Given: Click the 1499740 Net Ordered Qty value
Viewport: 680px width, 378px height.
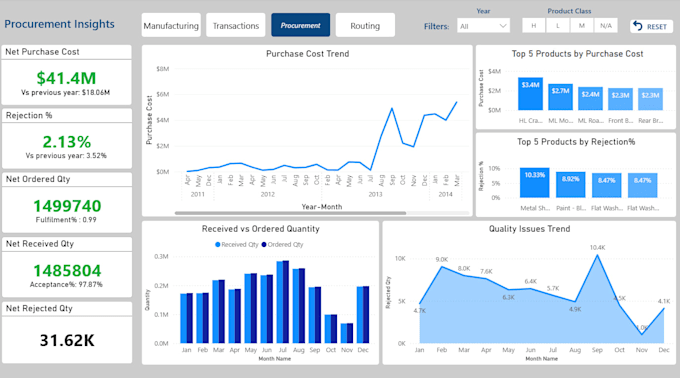Looking at the screenshot, I should tap(67, 206).
